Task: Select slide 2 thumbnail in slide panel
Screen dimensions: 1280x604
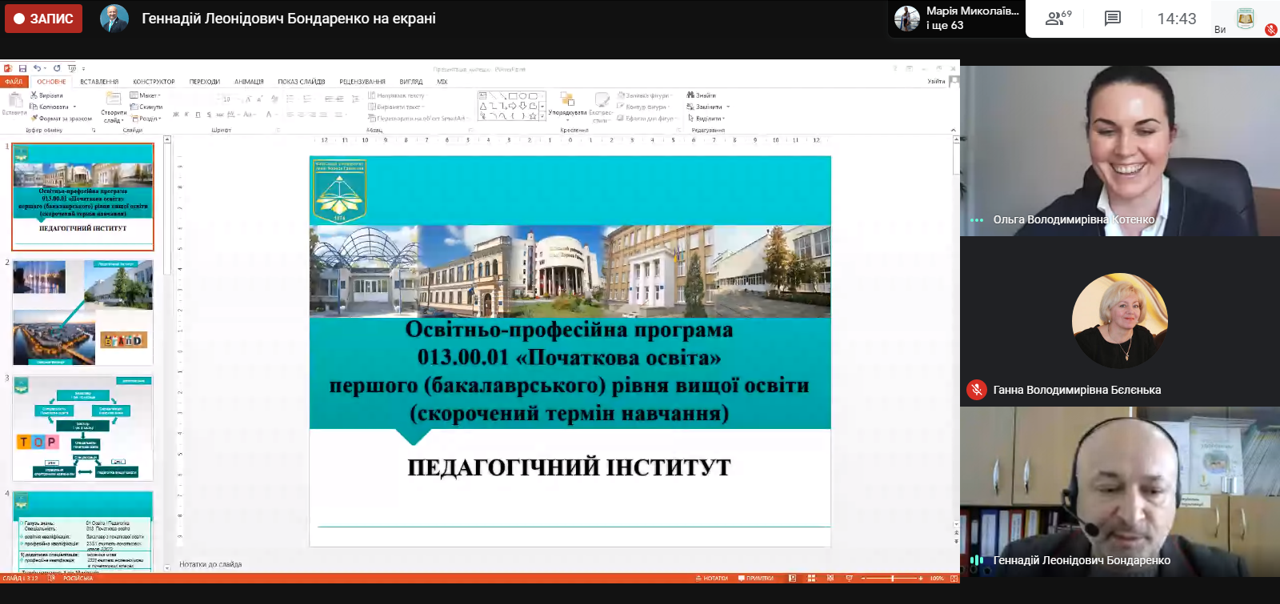Action: tap(83, 313)
